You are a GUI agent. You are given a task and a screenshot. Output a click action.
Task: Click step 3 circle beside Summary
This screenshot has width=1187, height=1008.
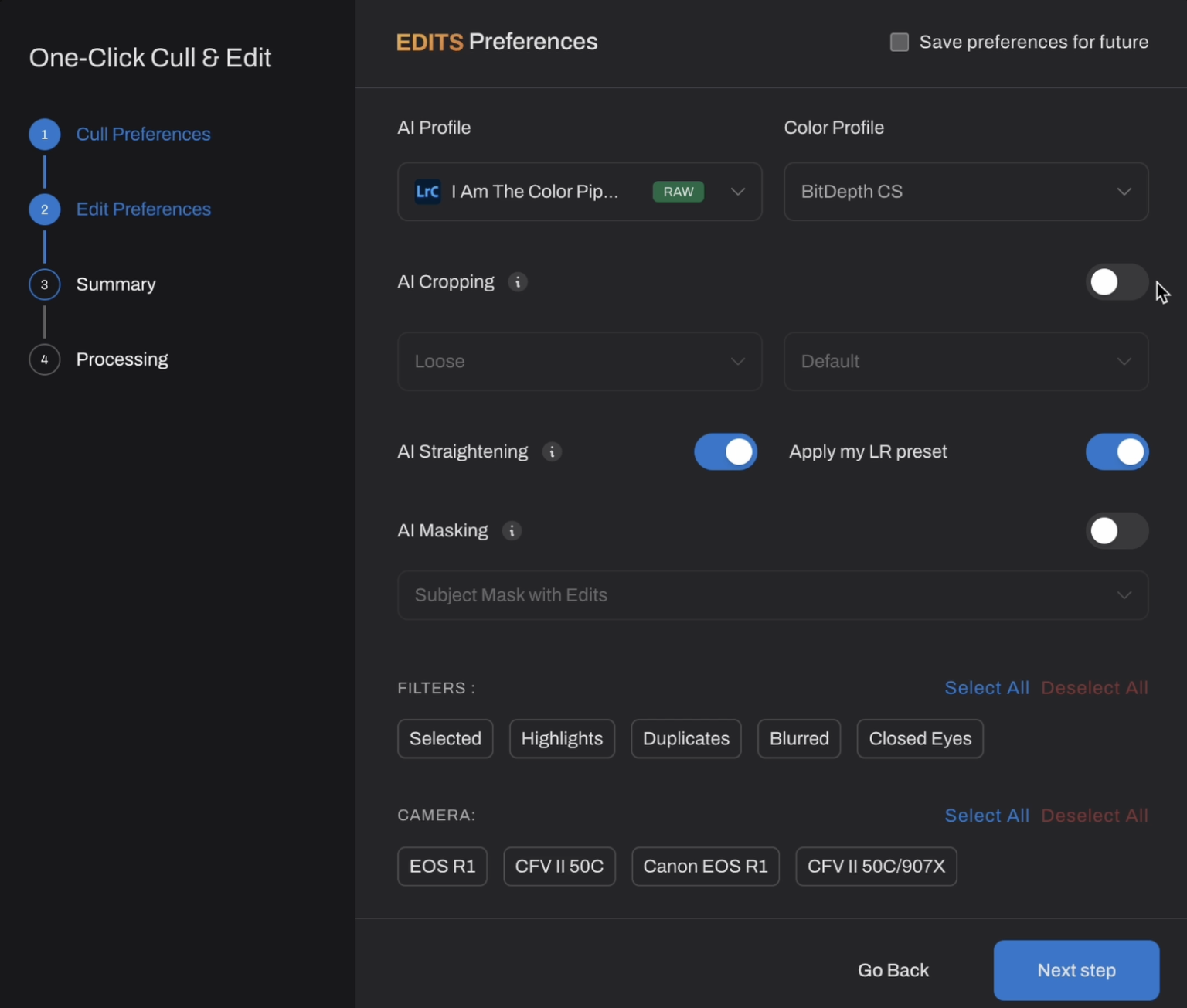point(44,284)
